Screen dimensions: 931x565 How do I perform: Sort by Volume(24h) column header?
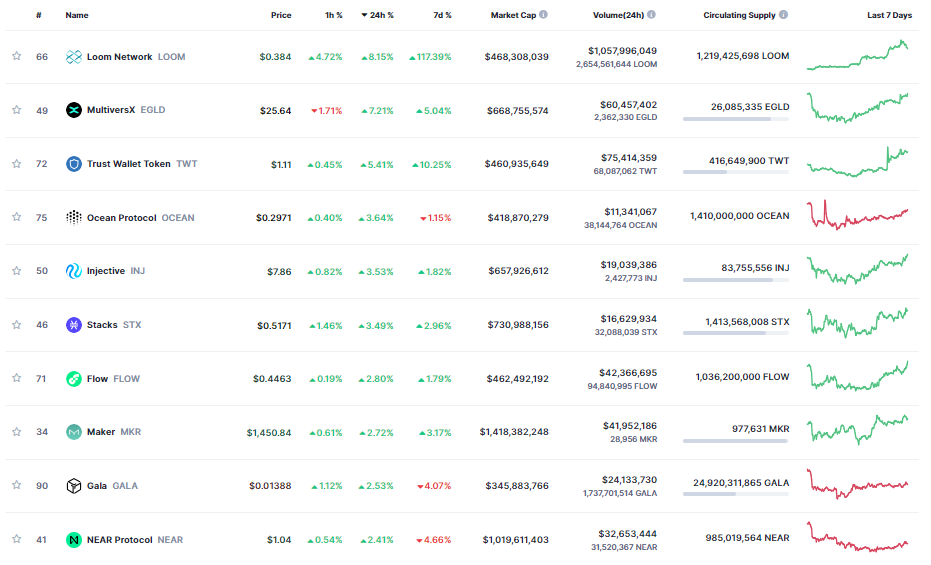click(618, 15)
